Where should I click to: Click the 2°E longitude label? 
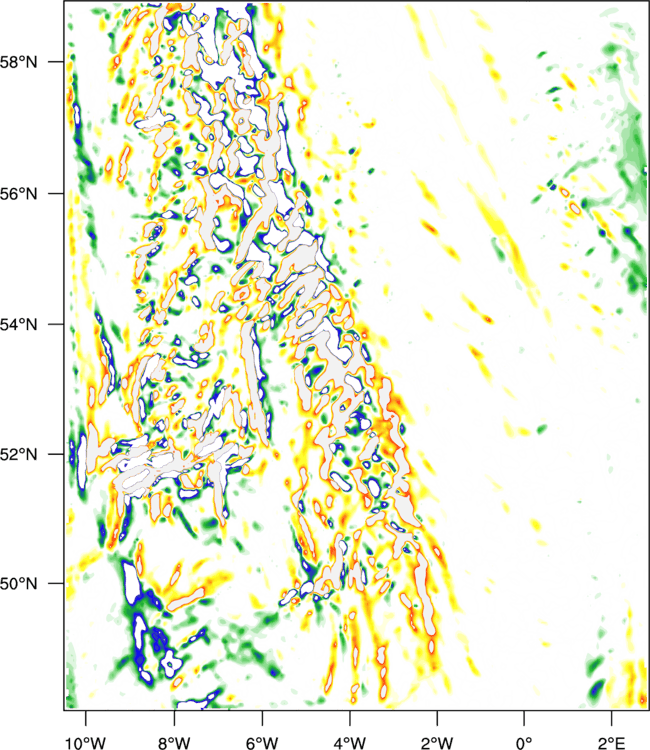coord(611,743)
